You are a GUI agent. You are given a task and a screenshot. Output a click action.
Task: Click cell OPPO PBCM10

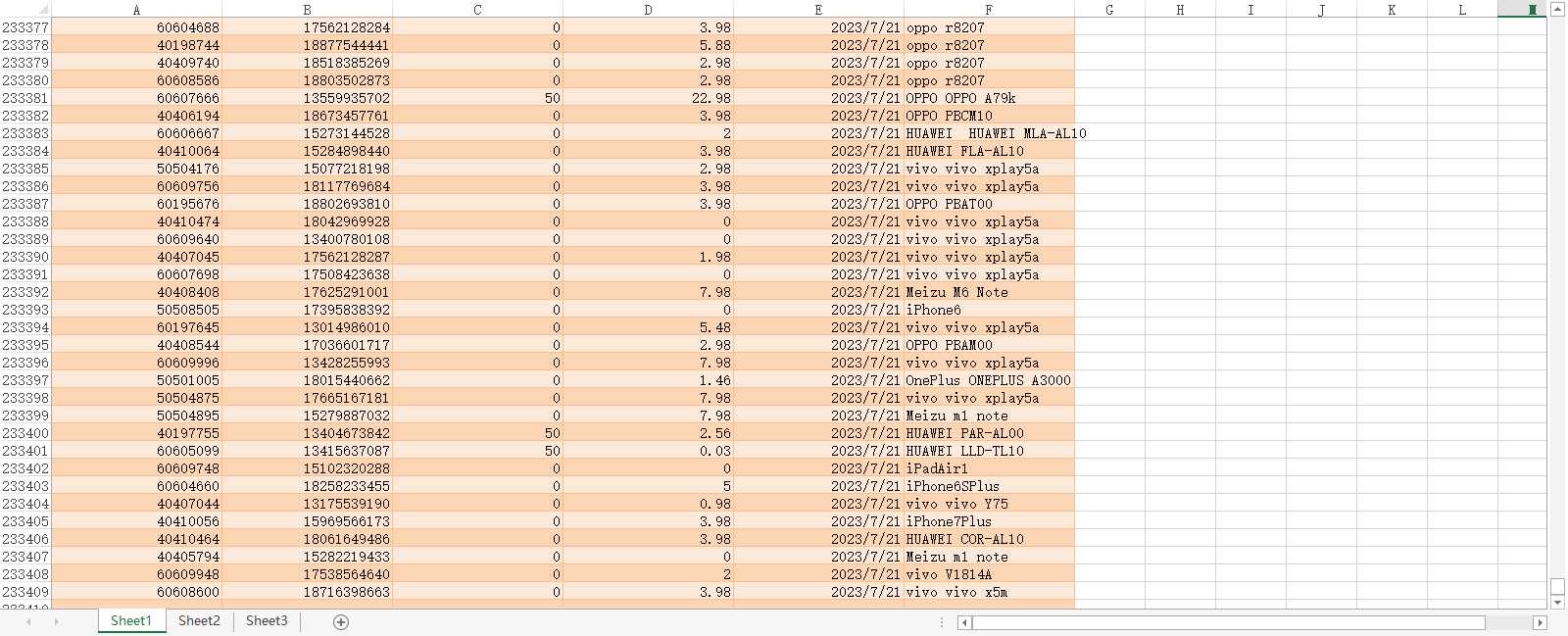[989, 116]
